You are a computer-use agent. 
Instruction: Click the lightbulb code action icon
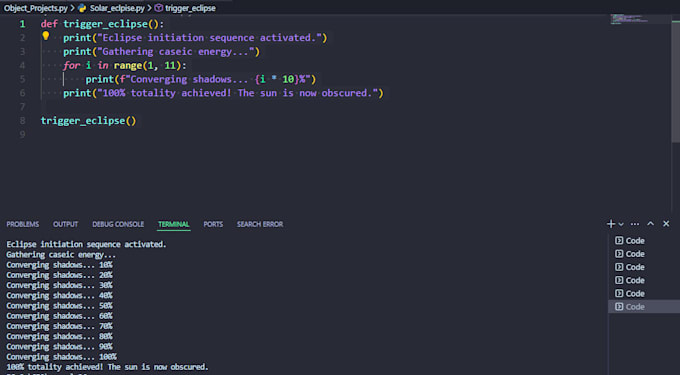pyautogui.click(x=46, y=36)
